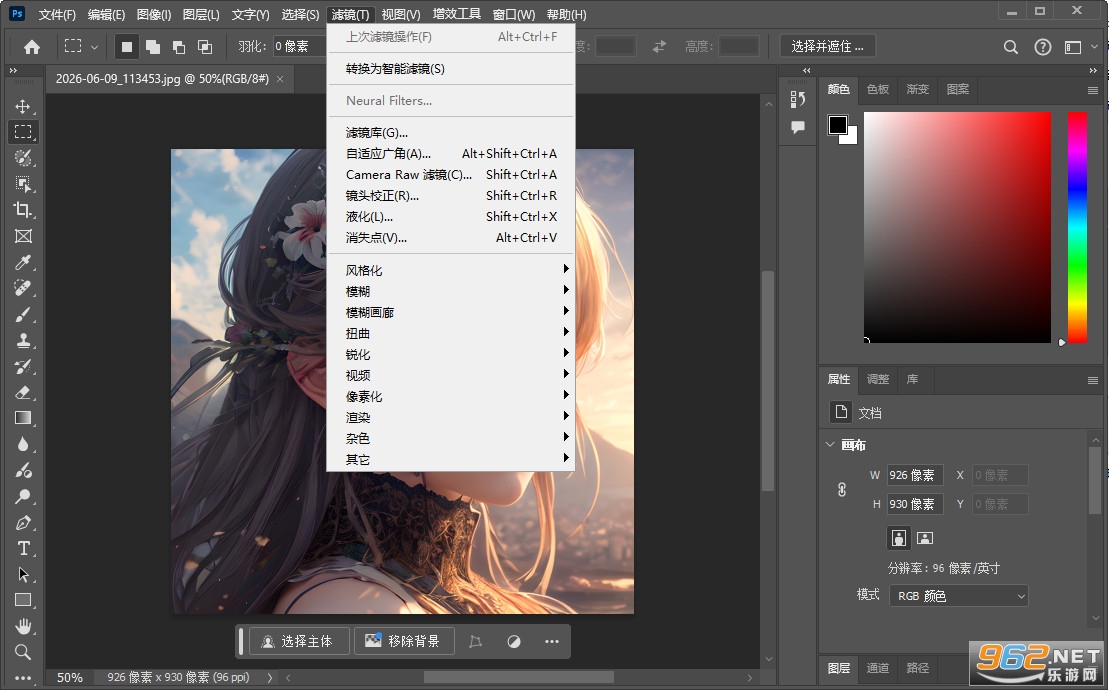Collapse the 画布 section
The height and width of the screenshot is (691, 1109).
830,445
